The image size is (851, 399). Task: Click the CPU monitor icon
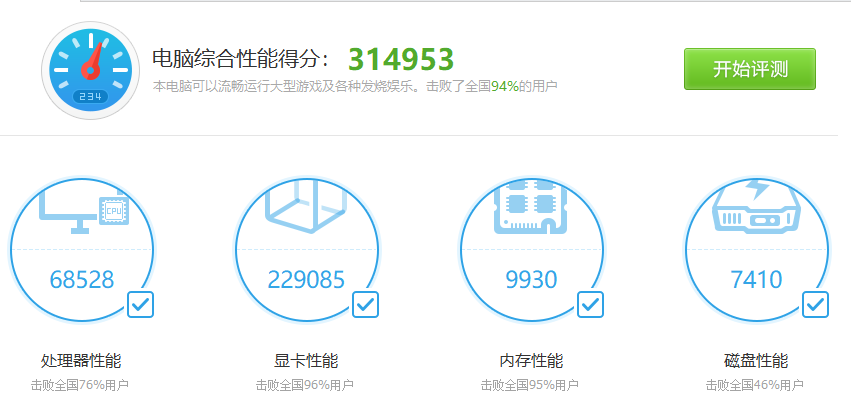[x=84, y=212]
